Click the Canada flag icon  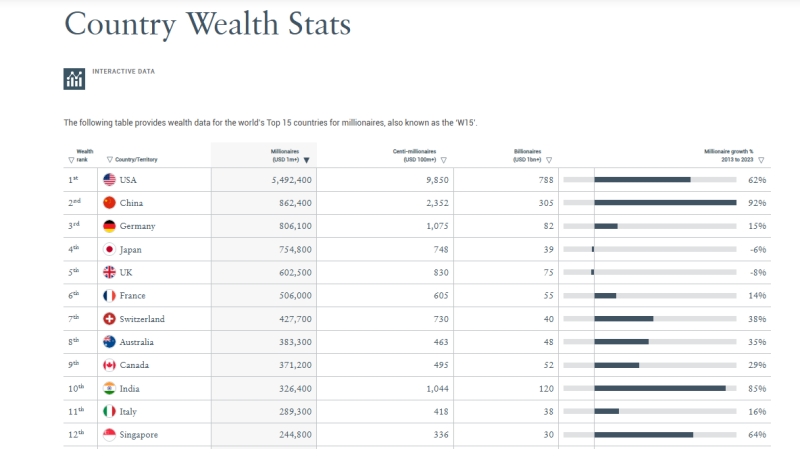pos(109,365)
